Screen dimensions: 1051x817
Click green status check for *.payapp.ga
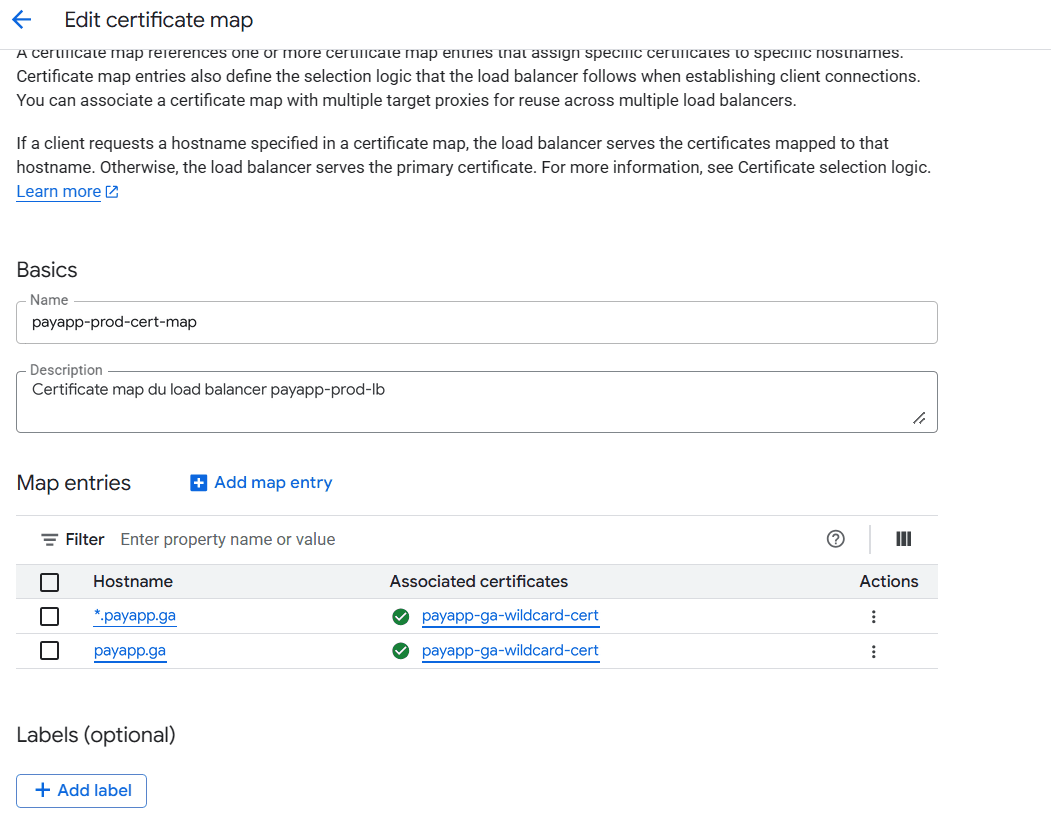pyautogui.click(x=401, y=617)
